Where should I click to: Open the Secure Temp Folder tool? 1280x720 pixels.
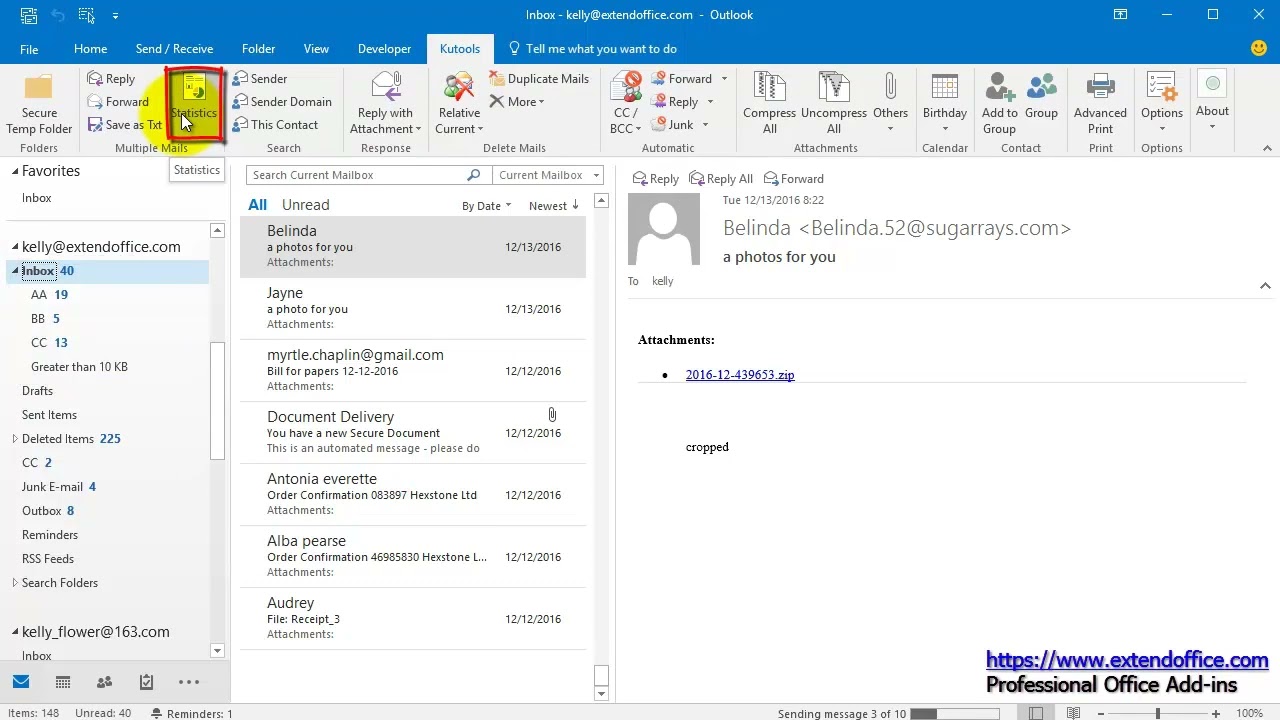(39, 104)
